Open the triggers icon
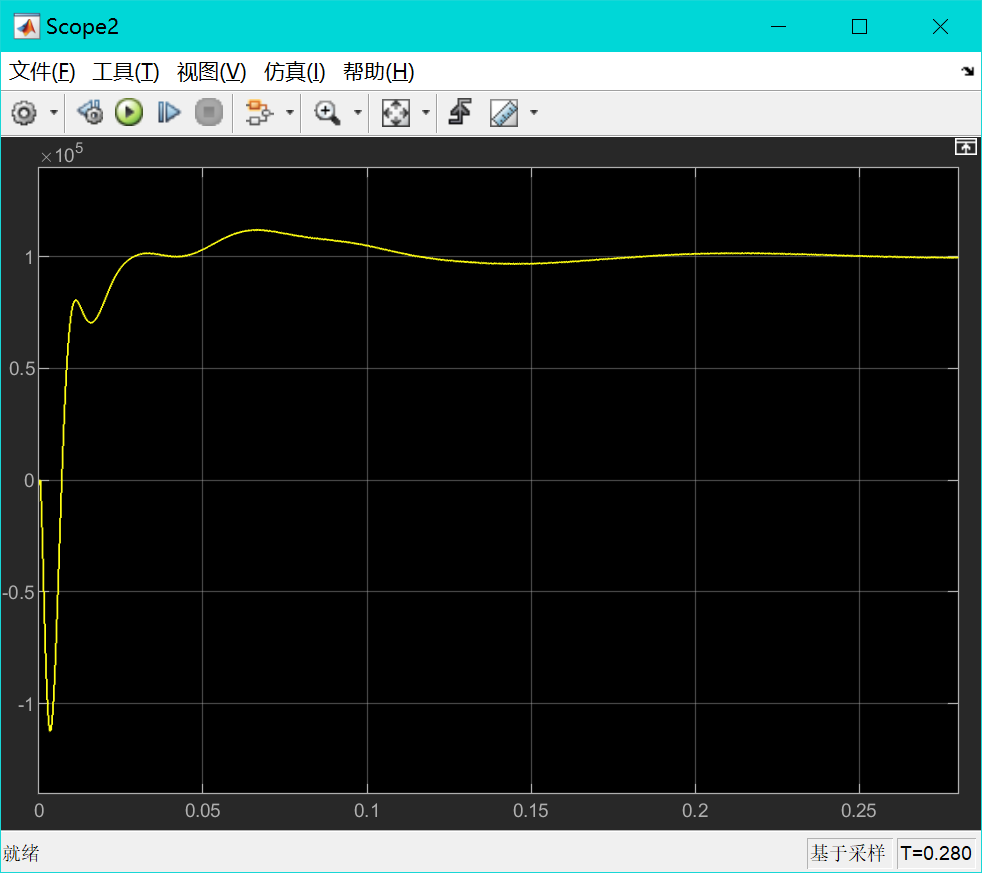982x873 pixels. click(460, 112)
